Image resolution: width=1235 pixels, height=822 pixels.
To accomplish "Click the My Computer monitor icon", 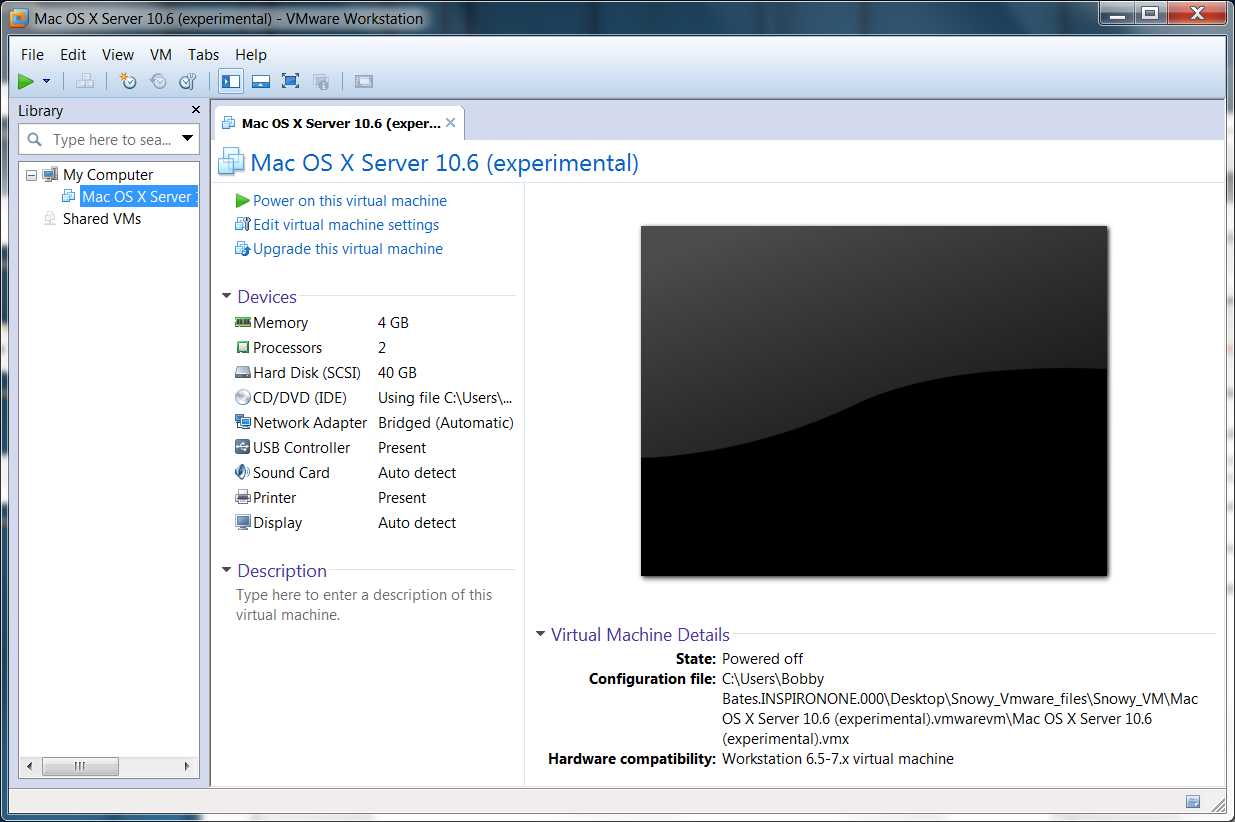I will pyautogui.click(x=50, y=175).
